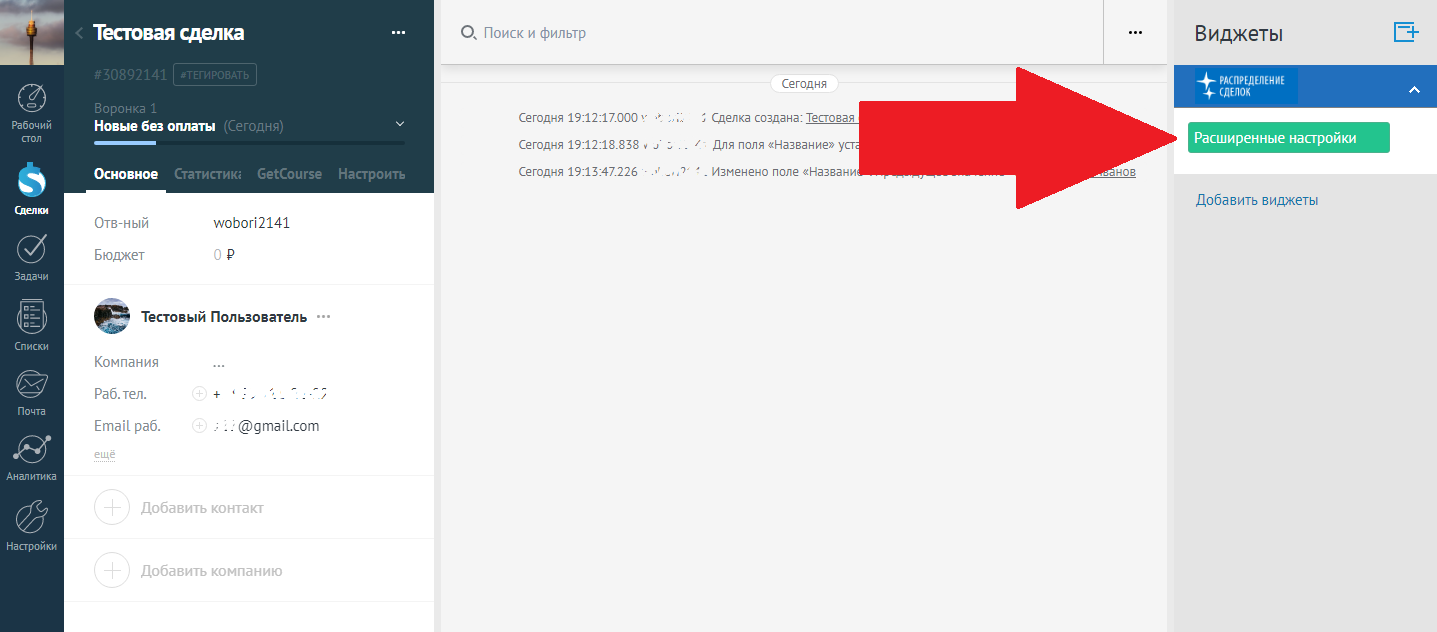This screenshot has width=1437, height=632.
Task: Expand the Новые без оплаты stage dropdown
Action: [400, 124]
